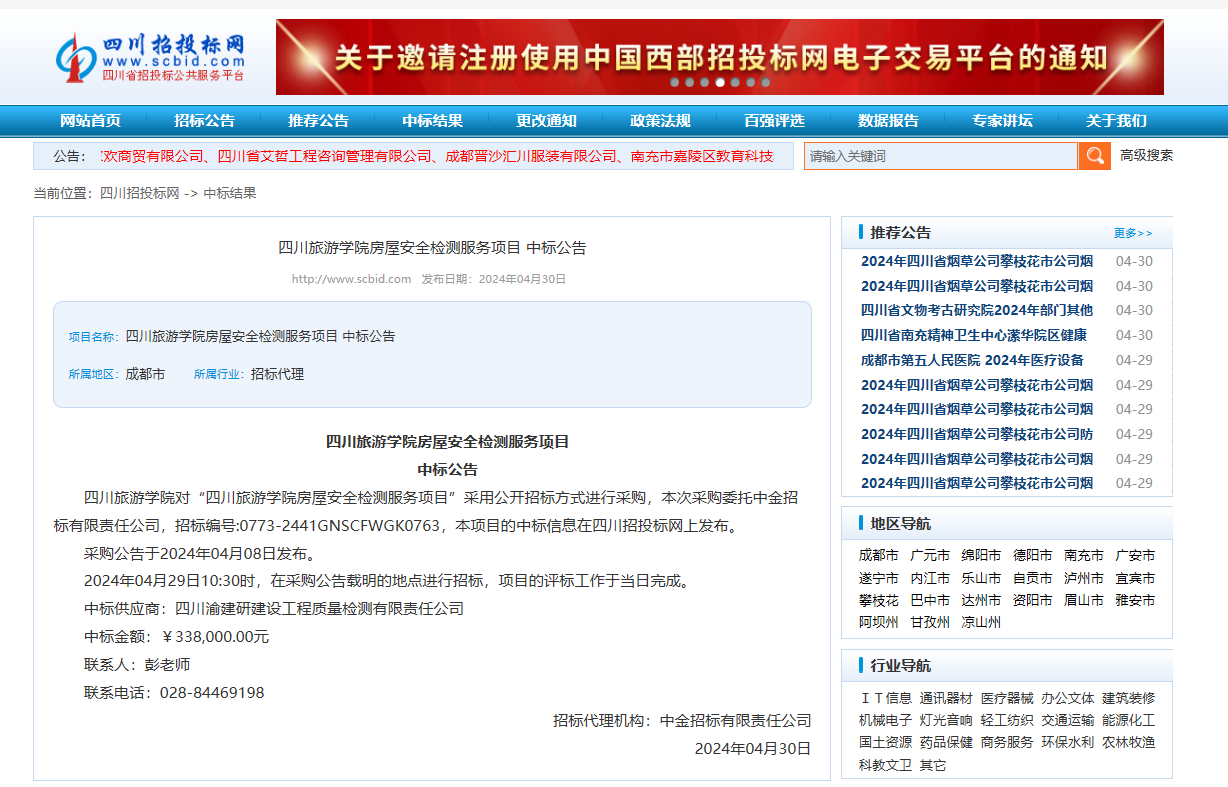Click 更多>> in the 推荐公告 panel
Viewport: 1228px width, 787px height.
click(1133, 233)
